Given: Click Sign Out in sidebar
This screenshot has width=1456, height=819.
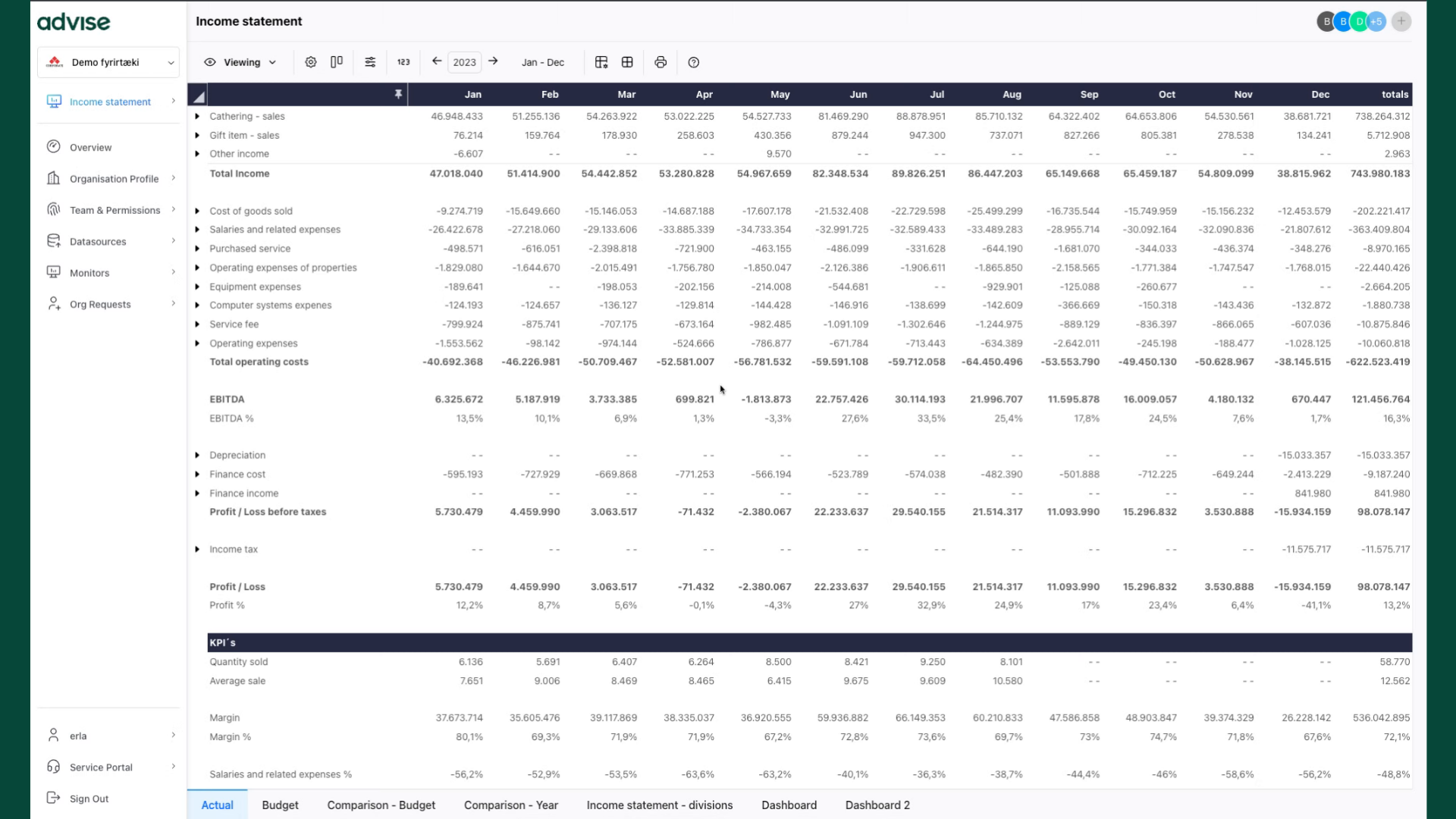Looking at the screenshot, I should click(x=89, y=799).
